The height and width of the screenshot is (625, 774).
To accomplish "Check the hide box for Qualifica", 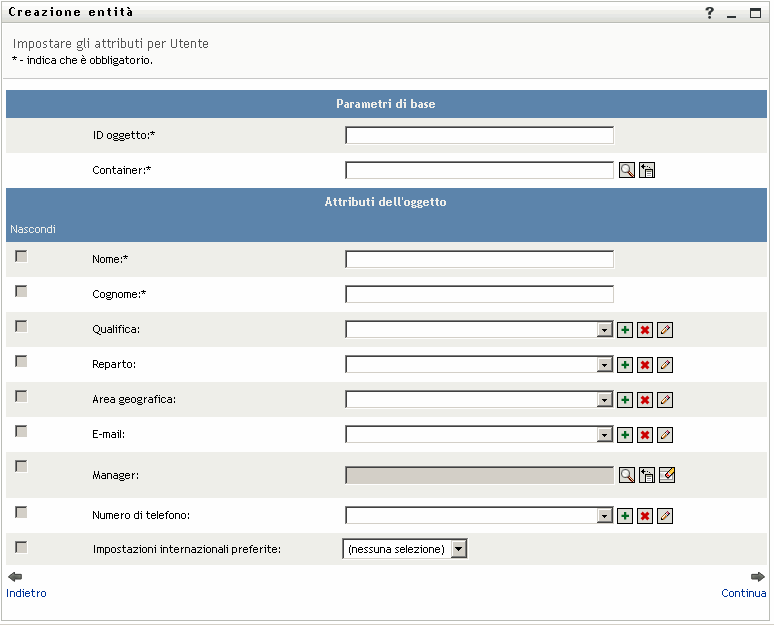I will click(x=21, y=327).
